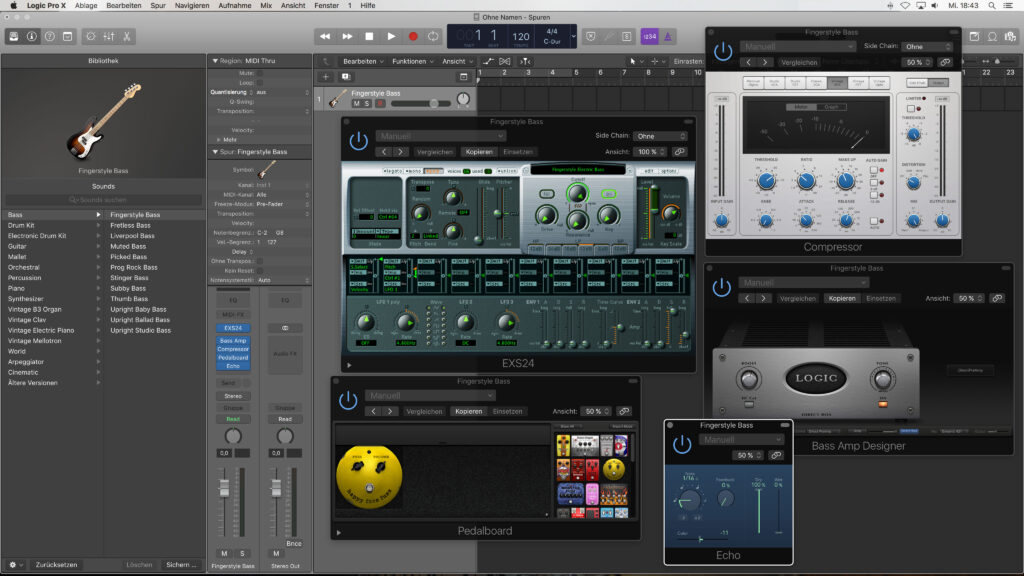Toggle the purple count-in 1234 button
This screenshot has width=1024, height=576.
coord(649,37)
